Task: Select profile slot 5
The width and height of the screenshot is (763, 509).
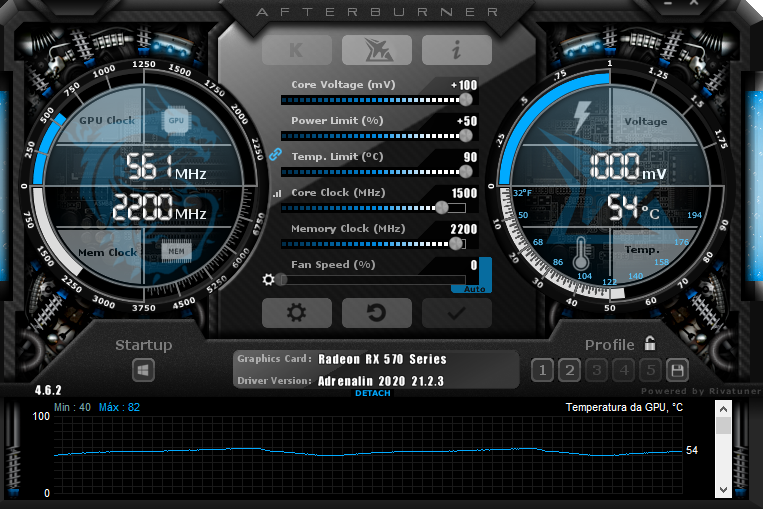Action: click(651, 371)
